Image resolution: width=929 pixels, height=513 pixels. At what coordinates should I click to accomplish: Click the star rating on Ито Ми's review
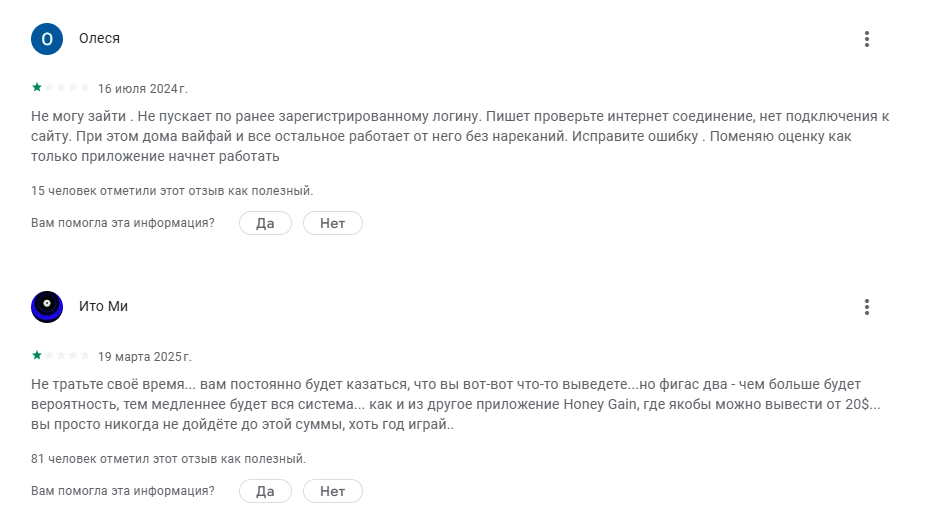[60, 356]
